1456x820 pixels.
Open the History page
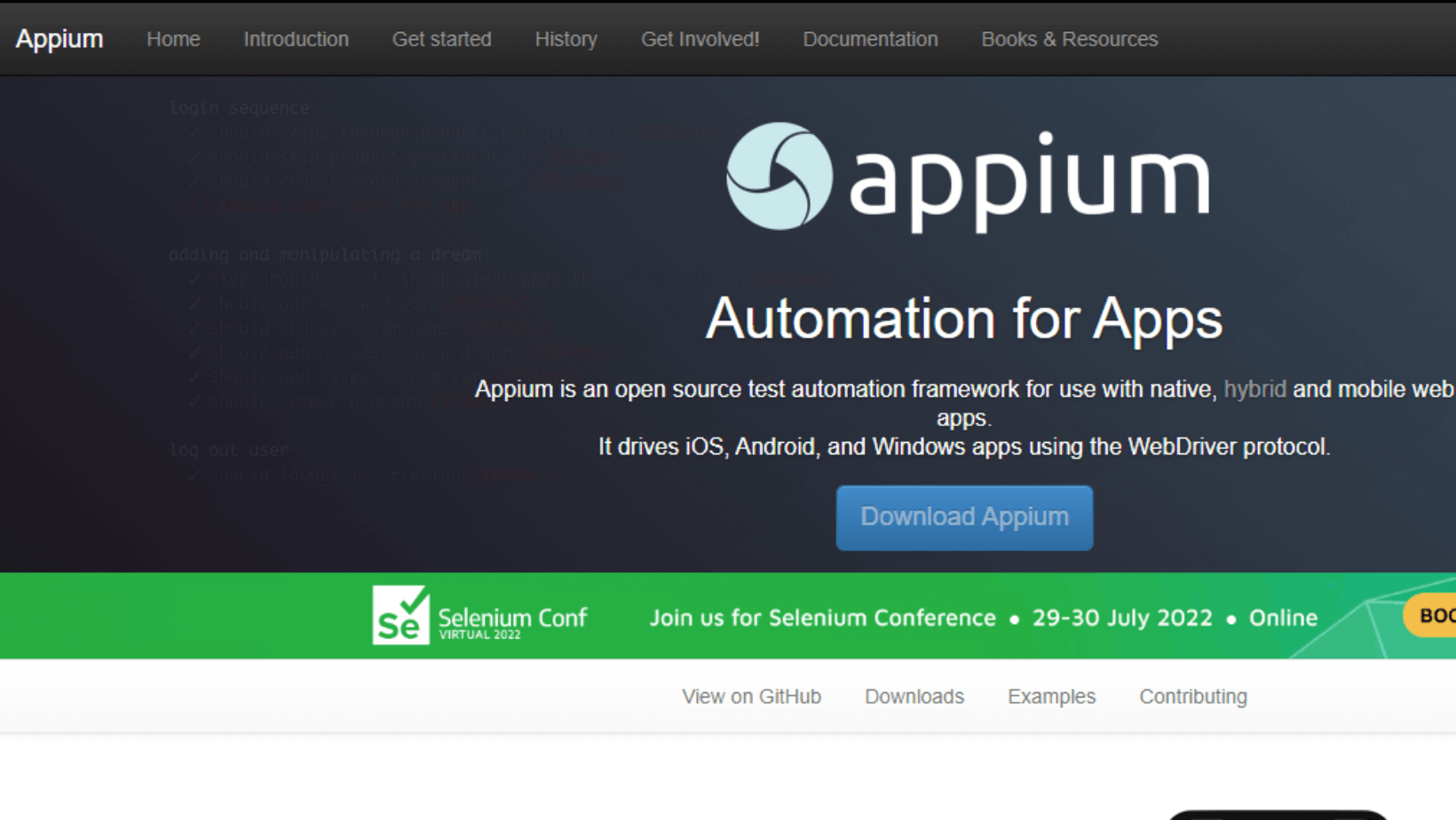click(x=566, y=39)
